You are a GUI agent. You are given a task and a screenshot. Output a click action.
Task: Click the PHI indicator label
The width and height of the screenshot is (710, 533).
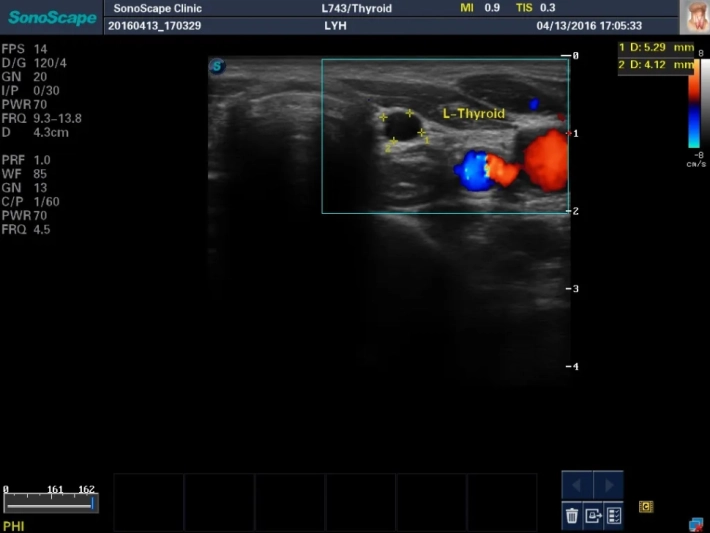(x=14, y=525)
